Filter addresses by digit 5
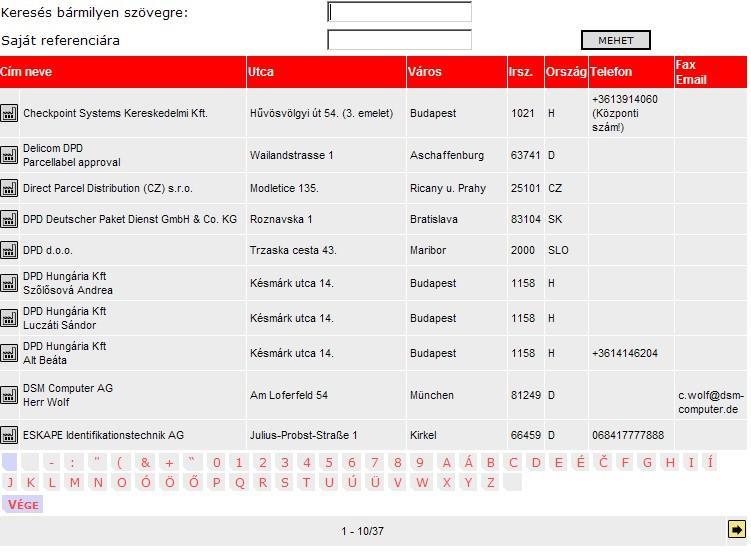Screen dimensions: 751x559 (x=329, y=463)
